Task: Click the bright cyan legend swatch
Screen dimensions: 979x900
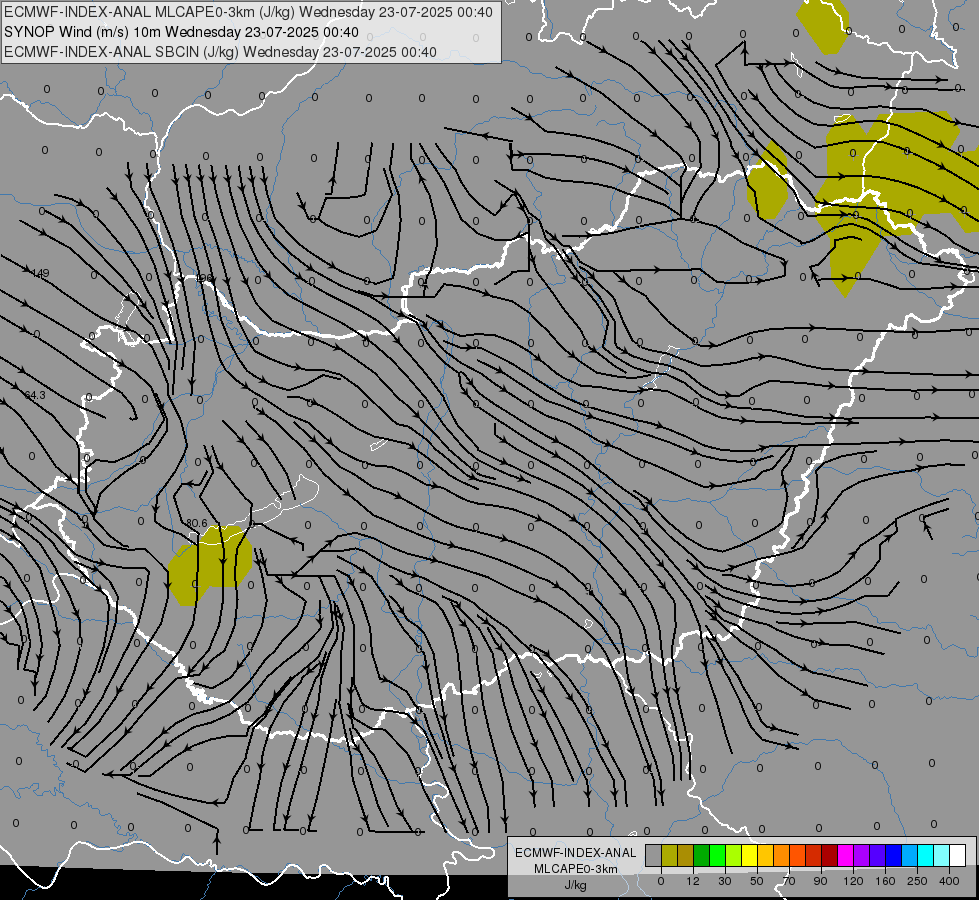Action: tap(925, 856)
